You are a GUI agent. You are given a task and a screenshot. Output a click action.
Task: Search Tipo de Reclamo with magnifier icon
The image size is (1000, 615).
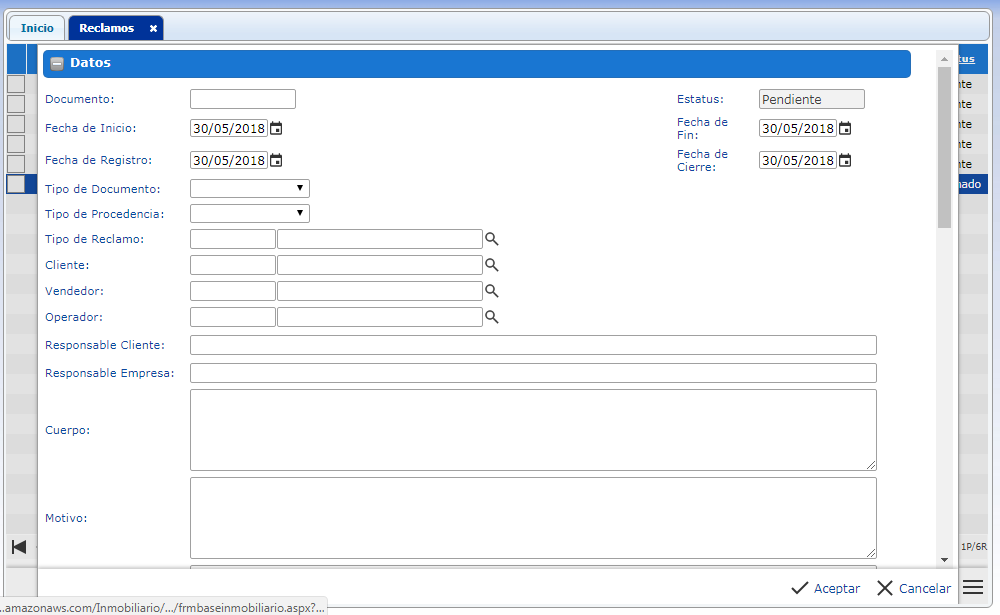[x=491, y=239]
